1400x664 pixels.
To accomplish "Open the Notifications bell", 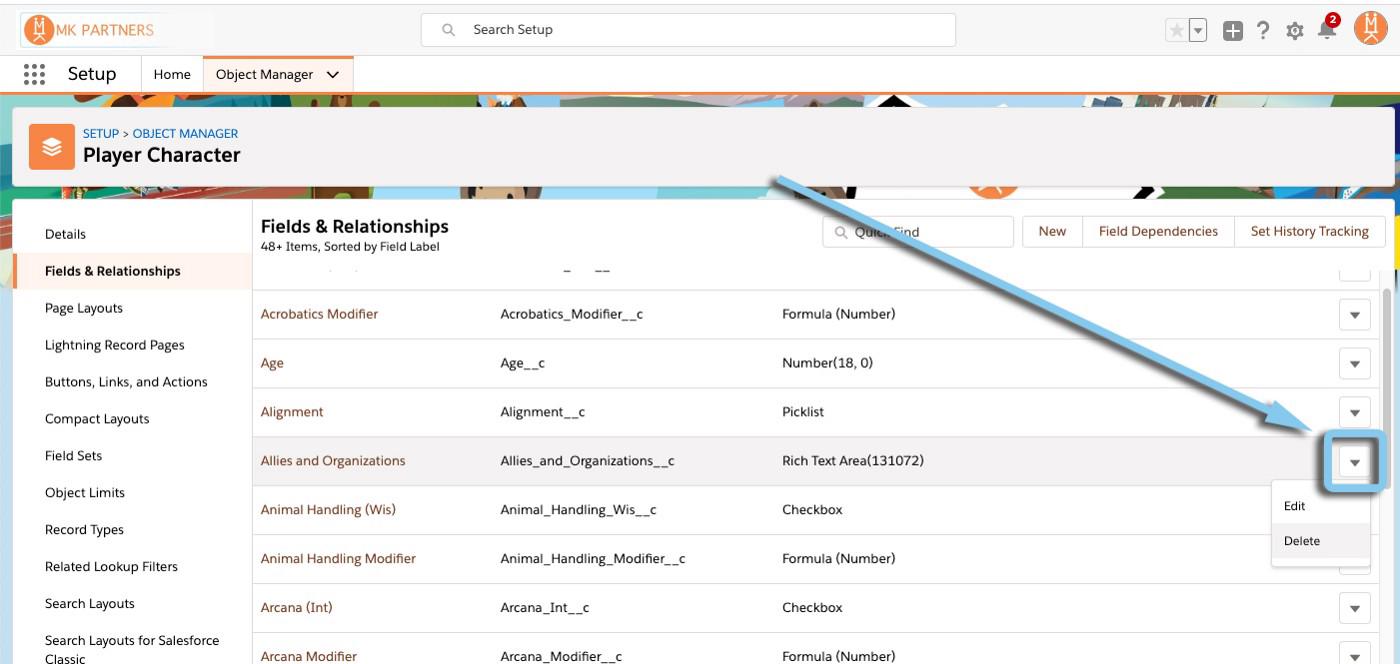I will point(1327,30).
